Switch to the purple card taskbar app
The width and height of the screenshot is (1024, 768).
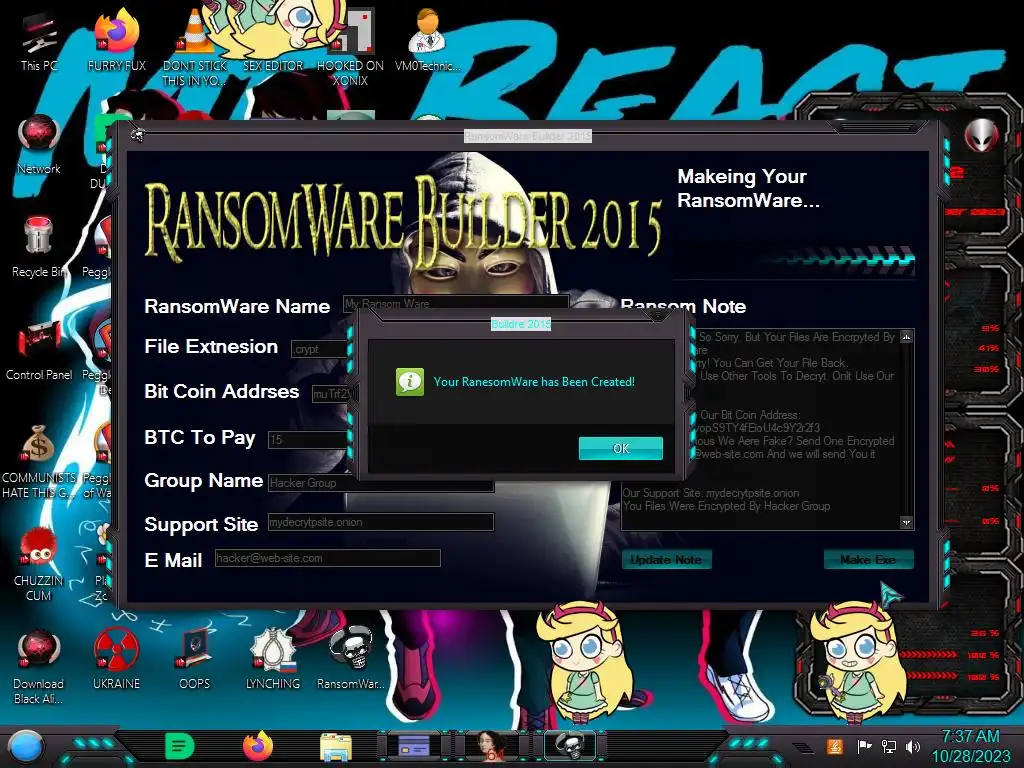[x=414, y=746]
